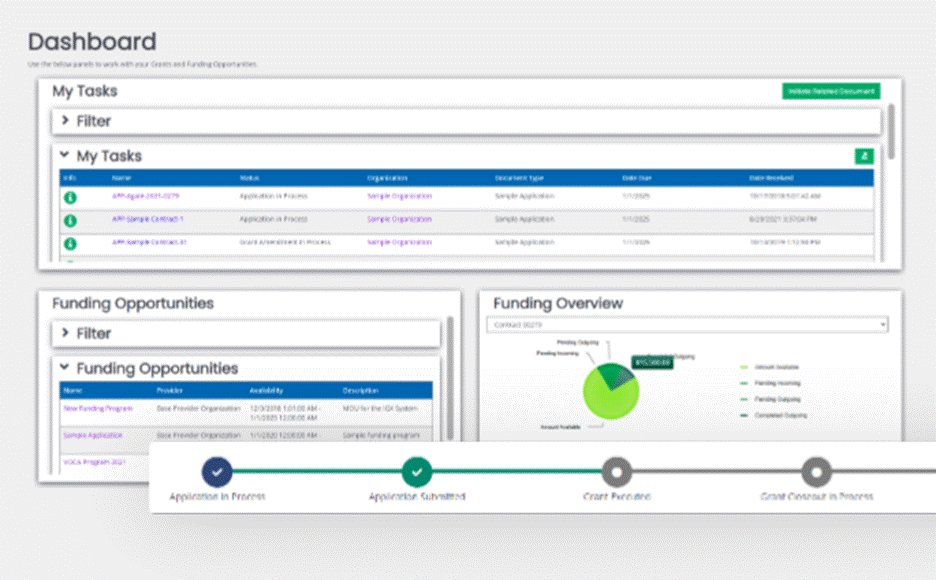Collapse the My Tasks table section
The height and width of the screenshot is (580, 936).
pyautogui.click(x=65, y=156)
